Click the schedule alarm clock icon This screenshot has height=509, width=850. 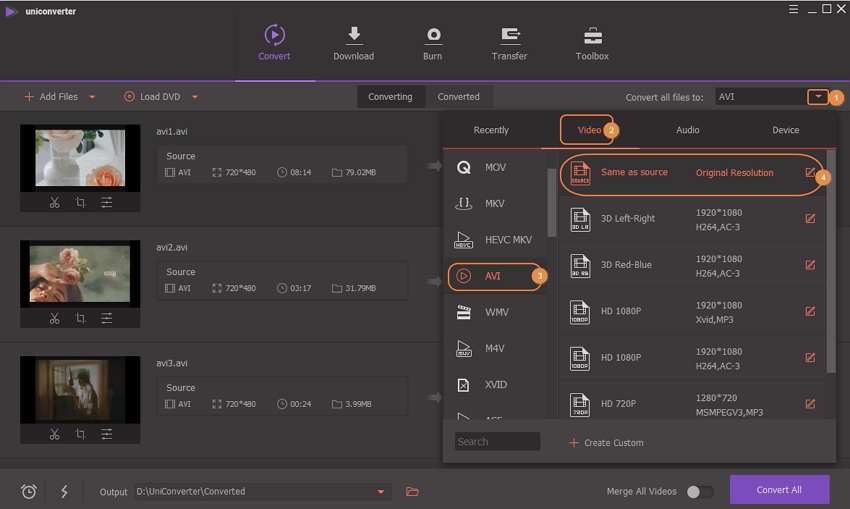pyautogui.click(x=29, y=491)
